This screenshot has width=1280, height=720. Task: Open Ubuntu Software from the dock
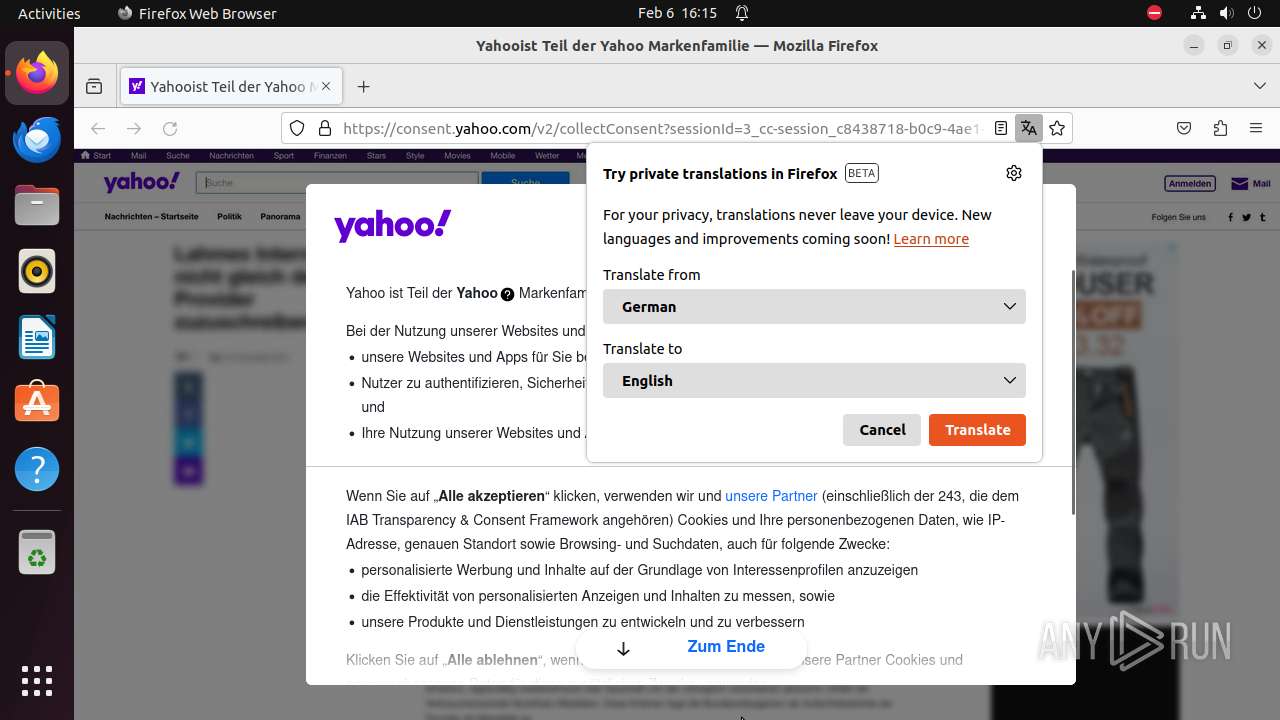(37, 403)
